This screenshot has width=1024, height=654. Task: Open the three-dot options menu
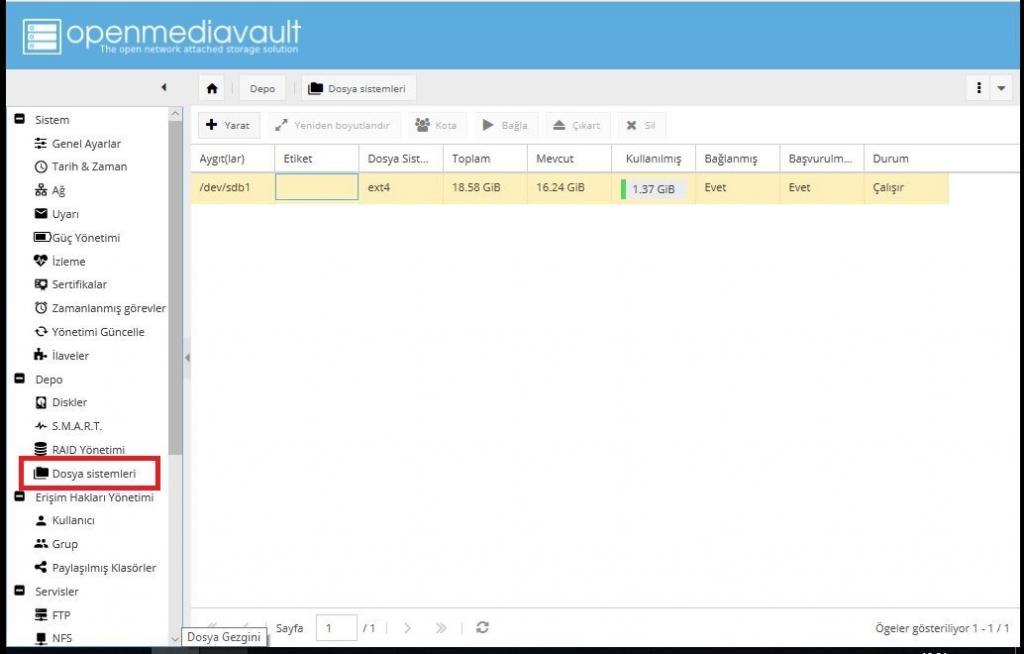pyautogui.click(x=978, y=88)
